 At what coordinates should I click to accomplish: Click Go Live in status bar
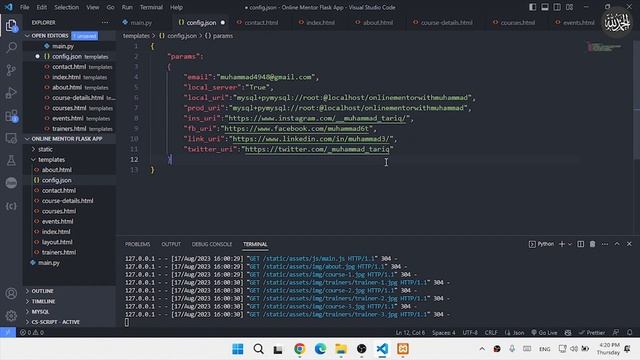(544, 332)
